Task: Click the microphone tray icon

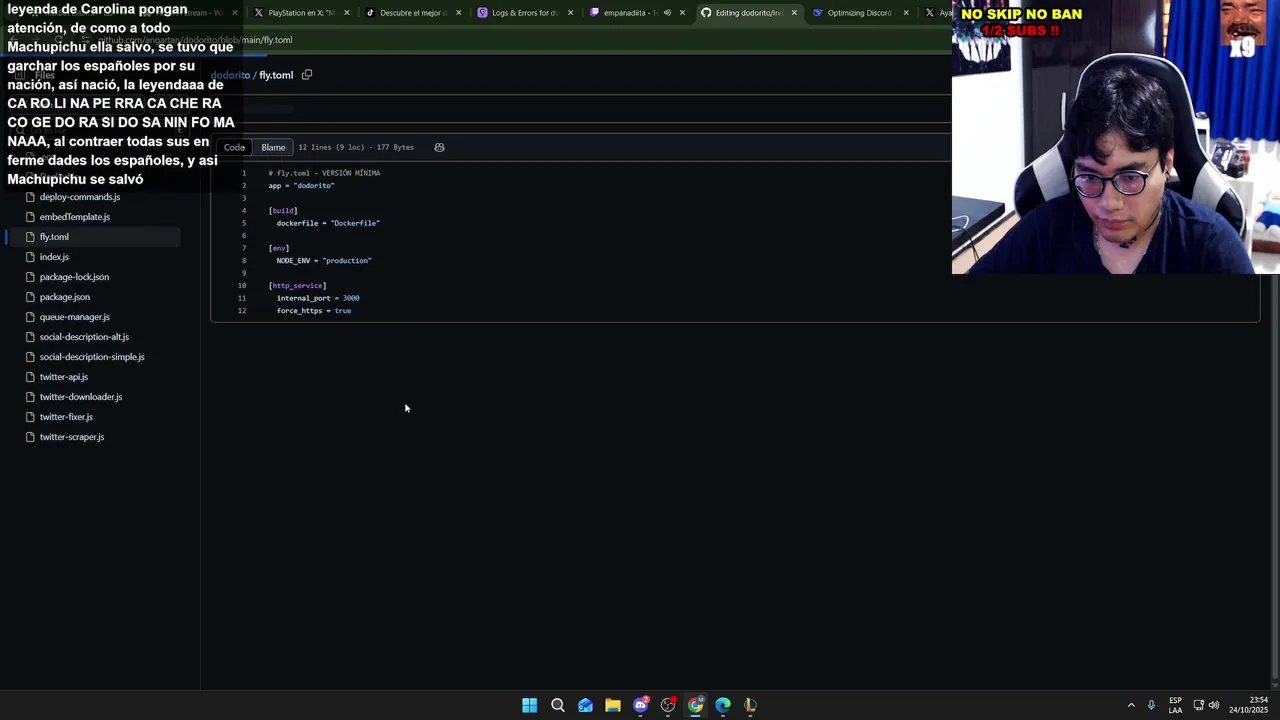Action: (1151, 705)
